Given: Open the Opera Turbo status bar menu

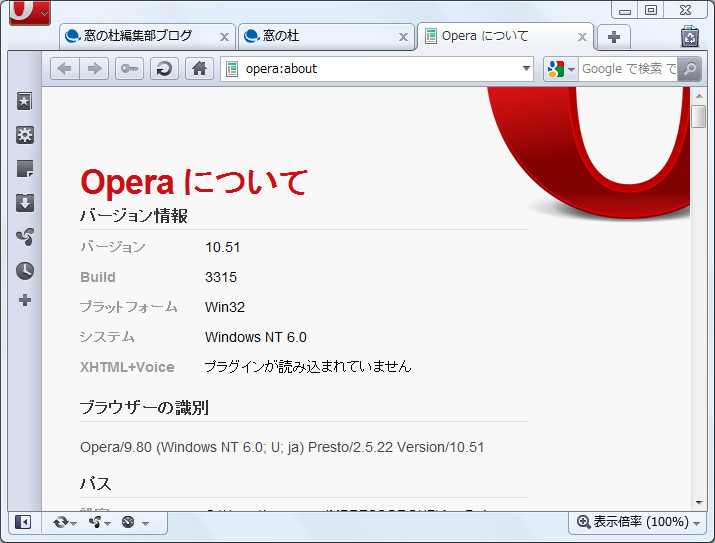Looking at the screenshot, I should coord(135,522).
